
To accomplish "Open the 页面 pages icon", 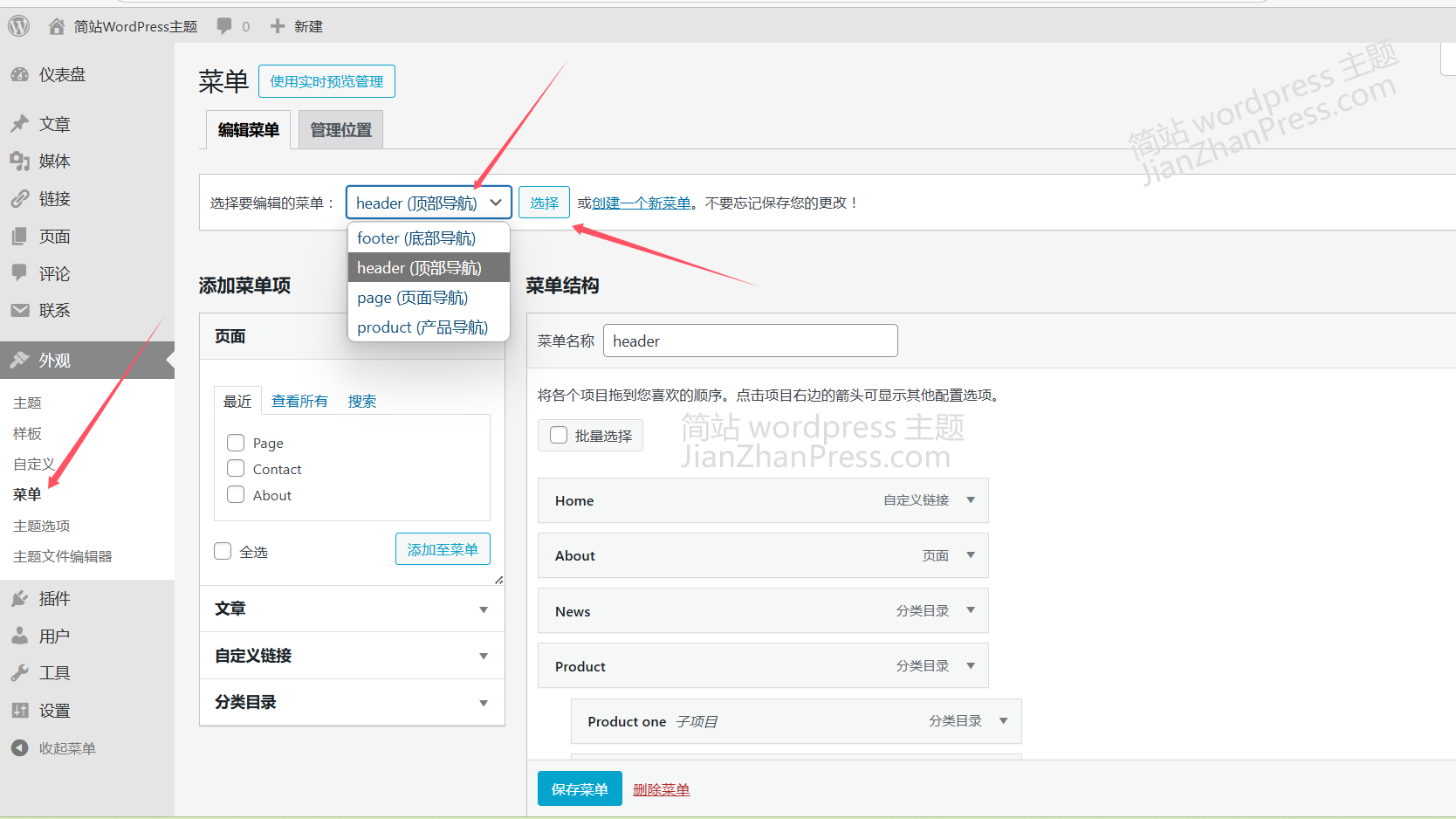I will (20, 237).
